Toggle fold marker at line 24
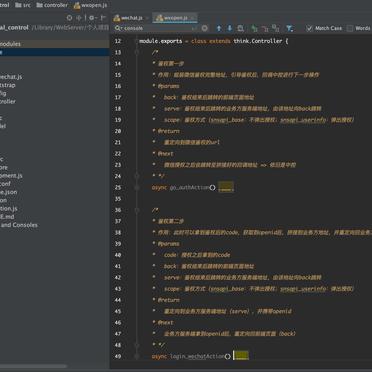Screen dimensions: 372x372 click(x=137, y=176)
